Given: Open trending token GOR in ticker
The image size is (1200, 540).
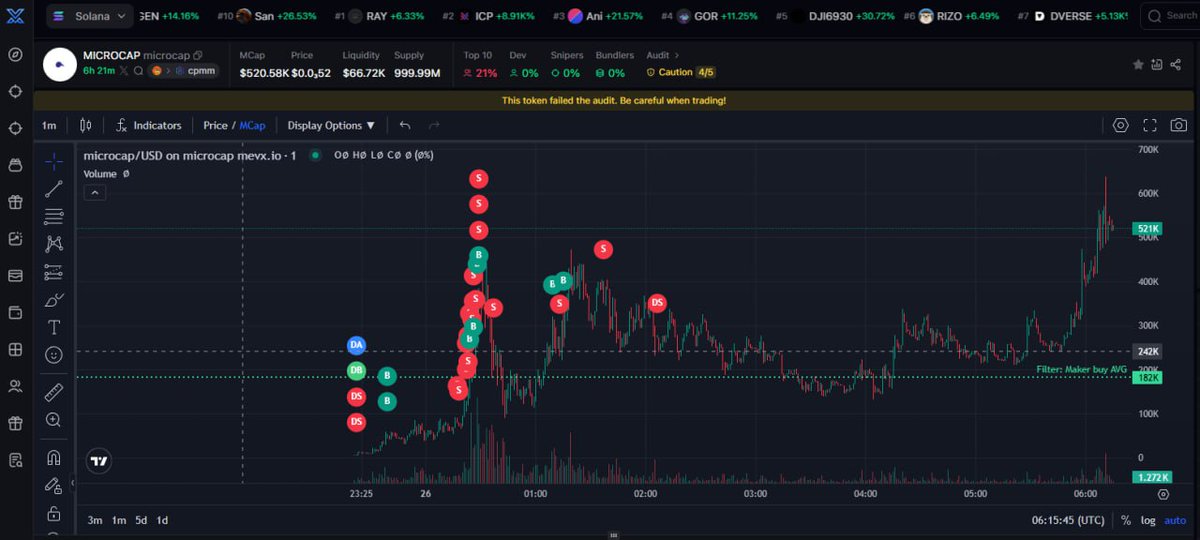Looking at the screenshot, I should 711,16.
